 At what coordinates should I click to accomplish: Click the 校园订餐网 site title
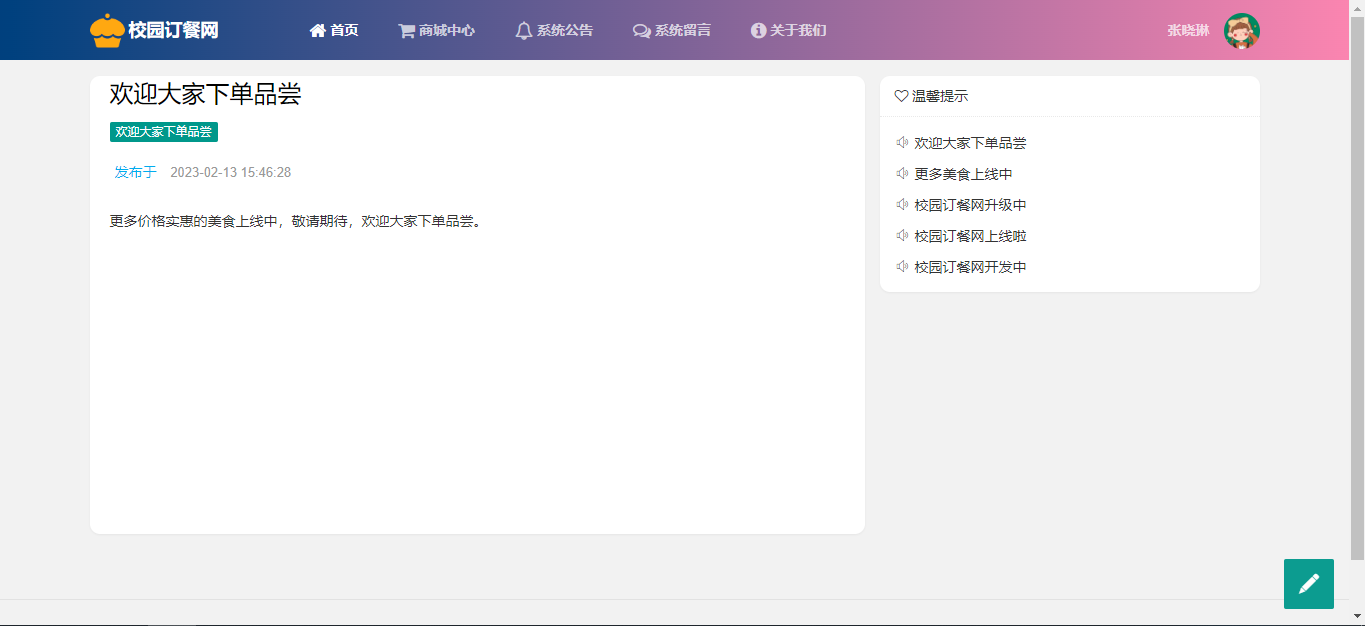173,31
